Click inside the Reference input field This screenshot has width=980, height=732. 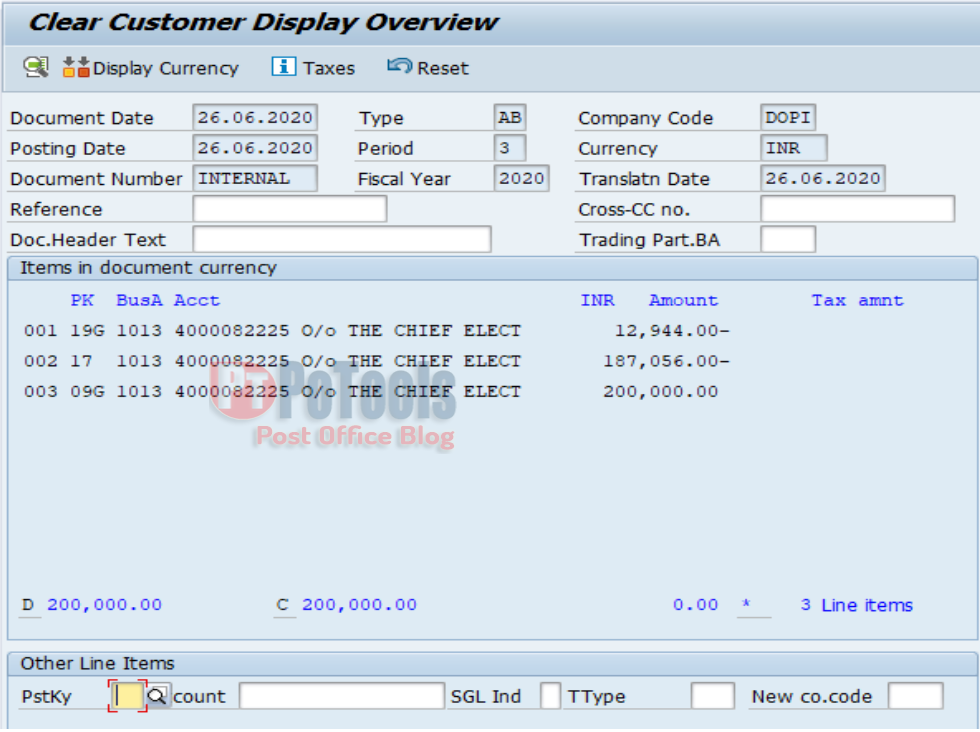[x=290, y=209]
